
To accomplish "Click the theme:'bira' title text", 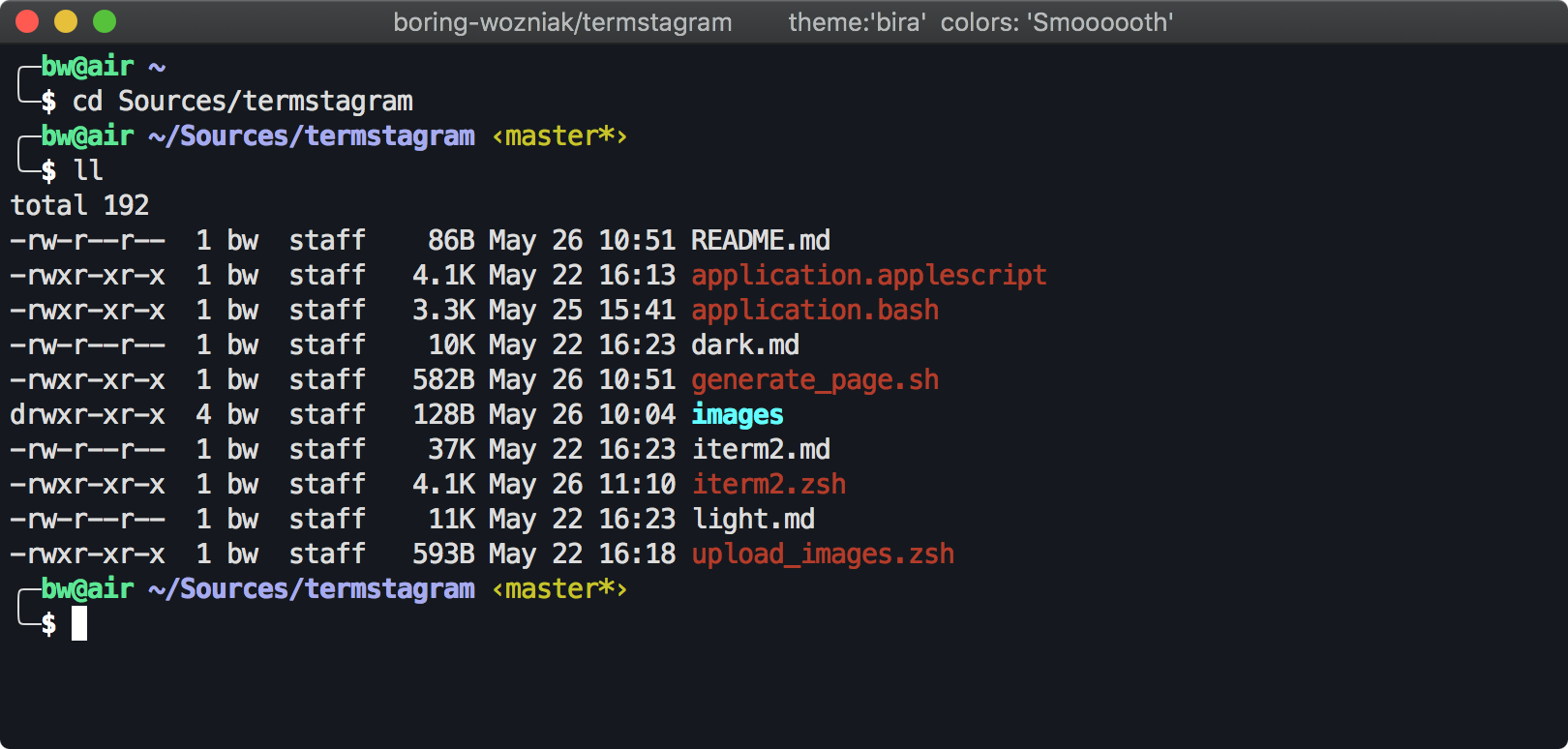I will [855, 22].
